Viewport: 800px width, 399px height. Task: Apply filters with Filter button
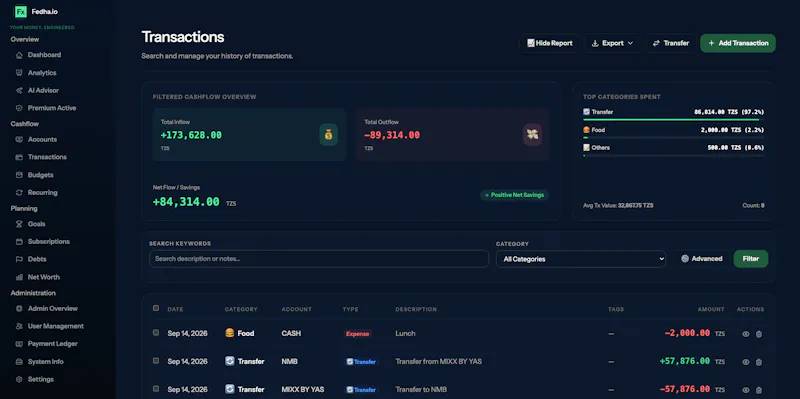pyautogui.click(x=751, y=259)
